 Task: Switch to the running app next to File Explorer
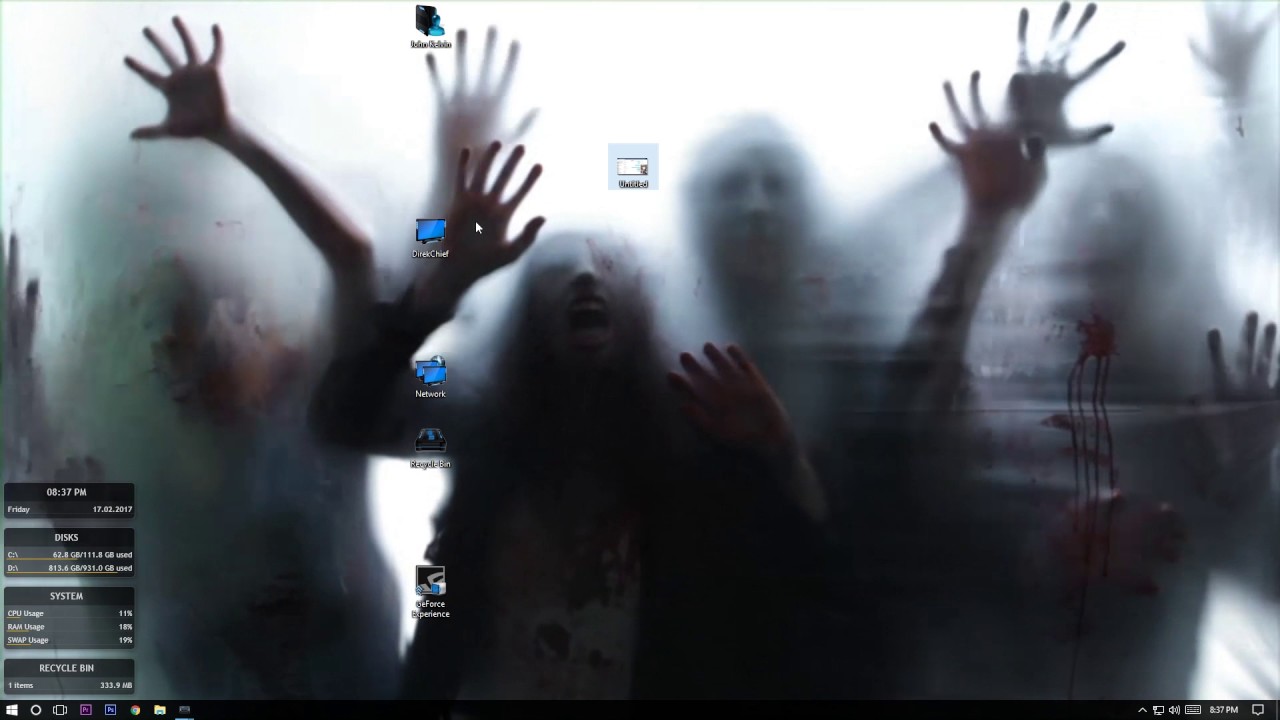point(184,710)
